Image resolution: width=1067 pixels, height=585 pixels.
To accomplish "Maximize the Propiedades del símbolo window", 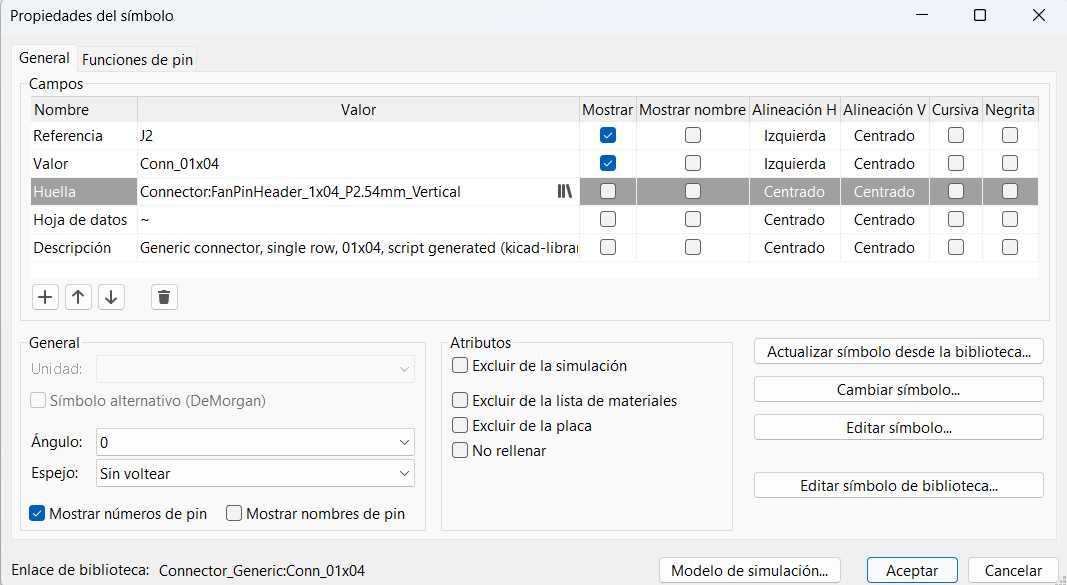I will [980, 16].
